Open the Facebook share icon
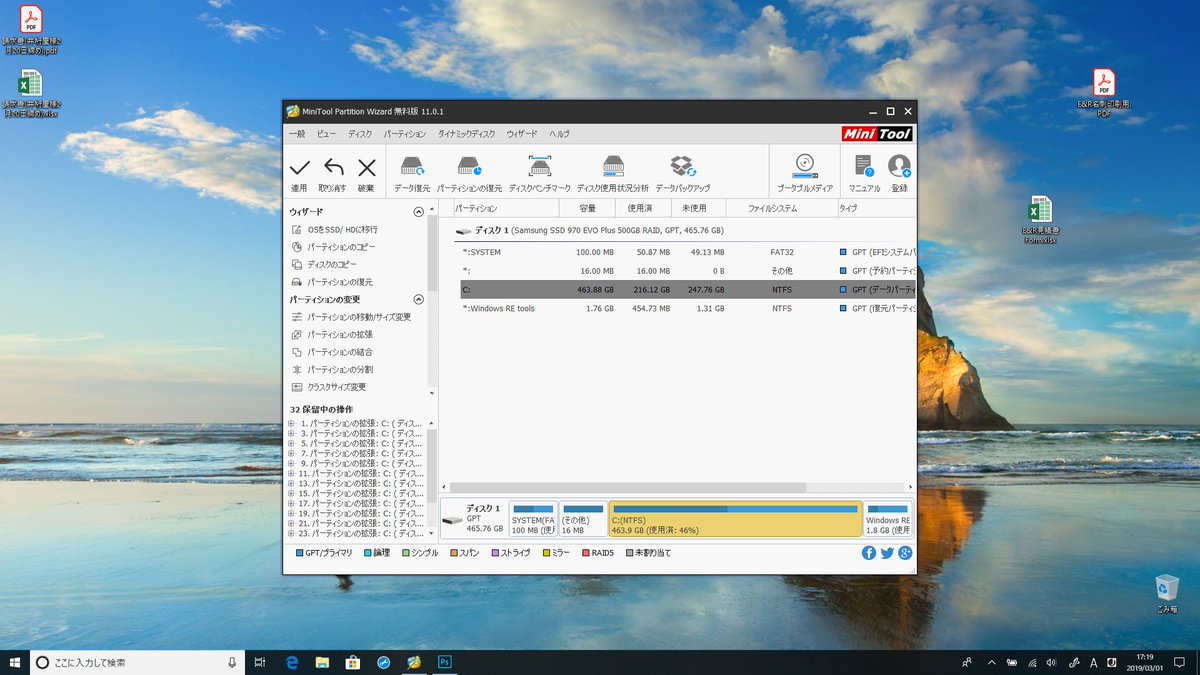 (869, 553)
